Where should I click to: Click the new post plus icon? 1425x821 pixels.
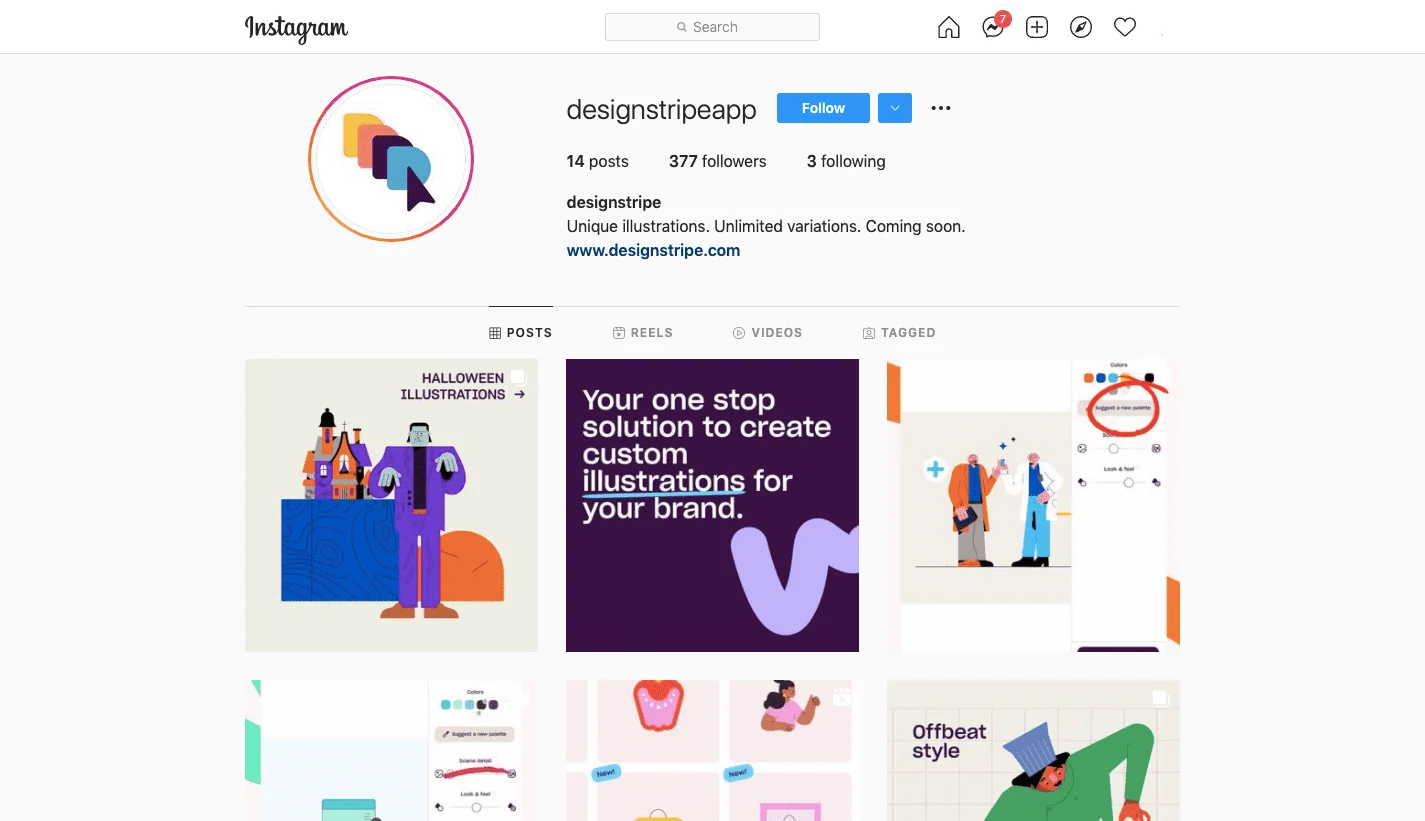tap(1037, 28)
